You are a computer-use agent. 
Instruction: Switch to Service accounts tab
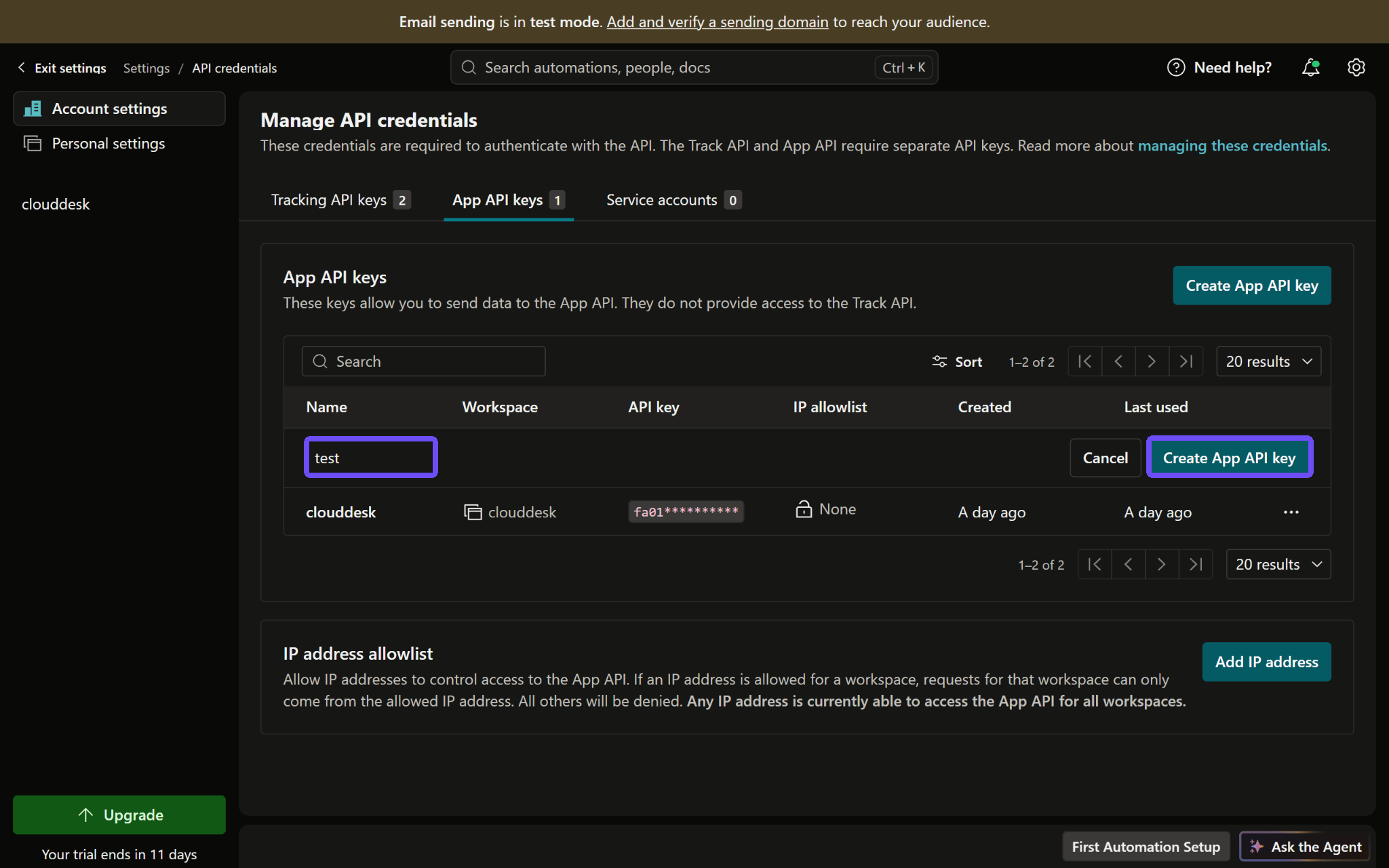click(673, 200)
